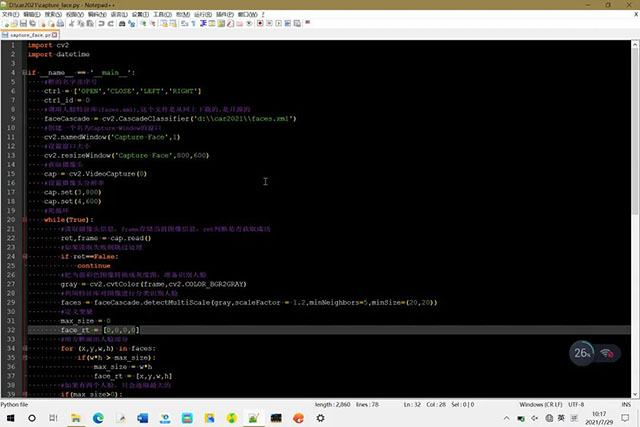The image size is (640, 427).
Task: Open the 插件(P) Plugins menu
Action: pos(224,14)
